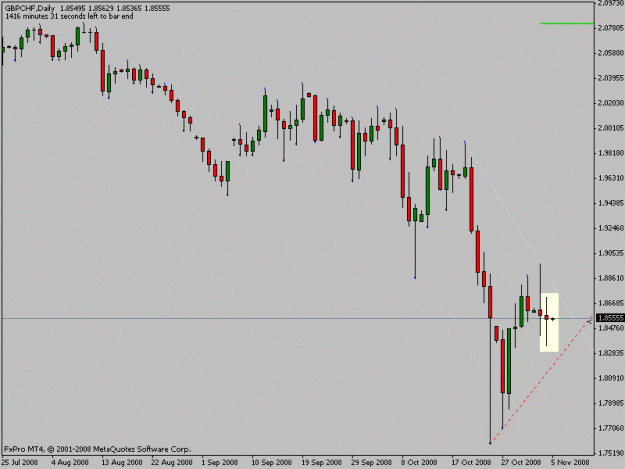Click the 17 Oct 2008 date label
Viewport: 625px width, 469px height.
[x=471, y=463]
